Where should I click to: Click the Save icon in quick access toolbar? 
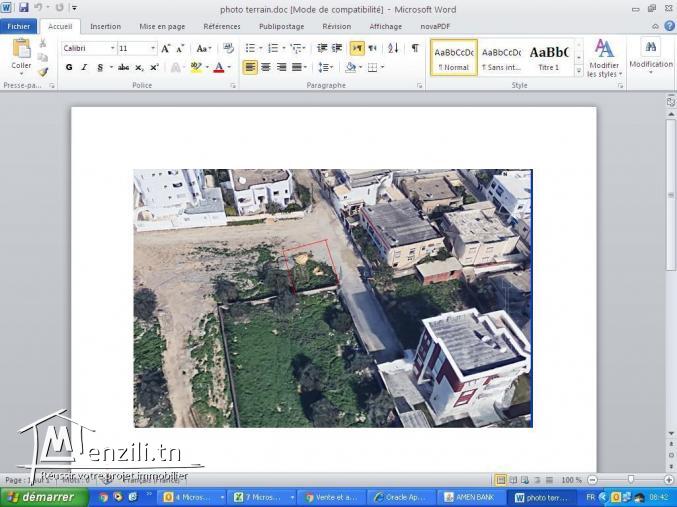tap(23, 8)
